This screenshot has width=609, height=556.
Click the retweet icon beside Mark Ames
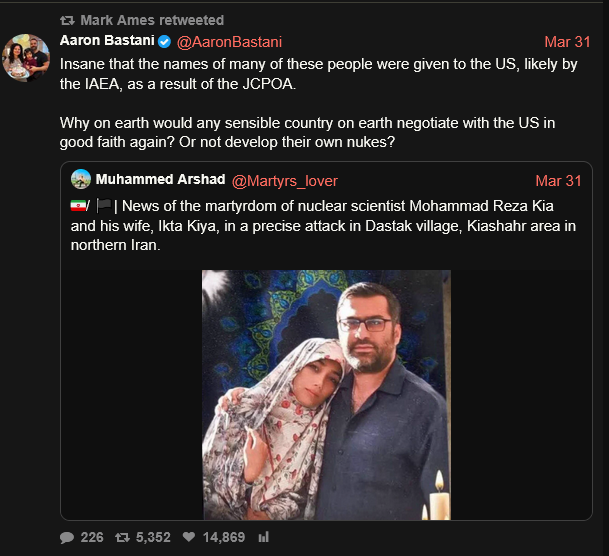point(68,20)
